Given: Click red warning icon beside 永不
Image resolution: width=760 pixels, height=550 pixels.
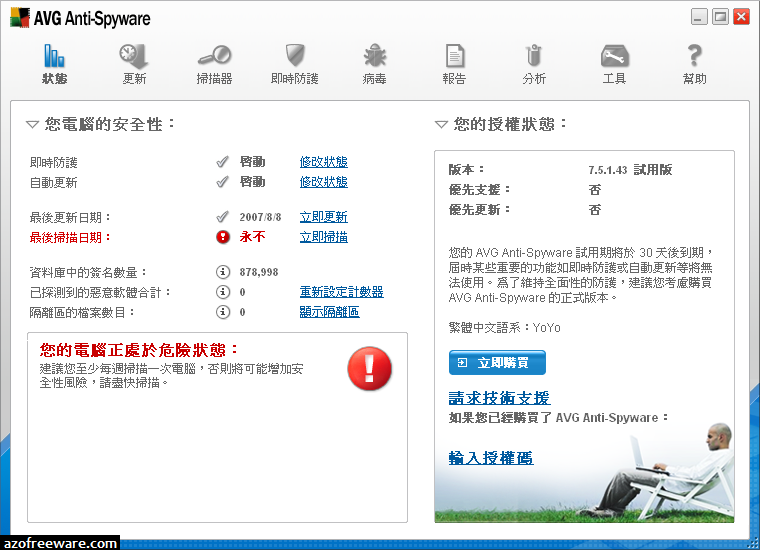Looking at the screenshot, I should (223, 237).
